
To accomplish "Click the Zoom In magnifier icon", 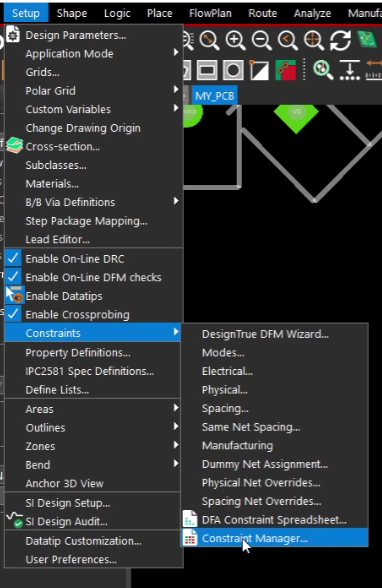I will pos(235,40).
